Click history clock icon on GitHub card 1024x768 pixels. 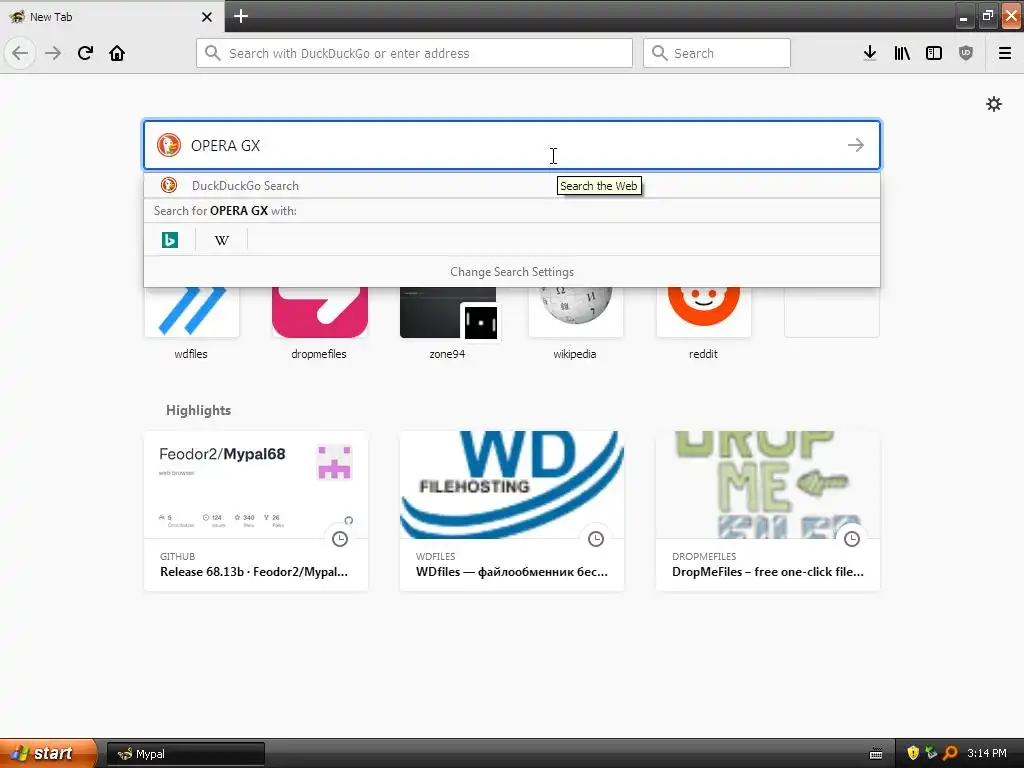[340, 539]
